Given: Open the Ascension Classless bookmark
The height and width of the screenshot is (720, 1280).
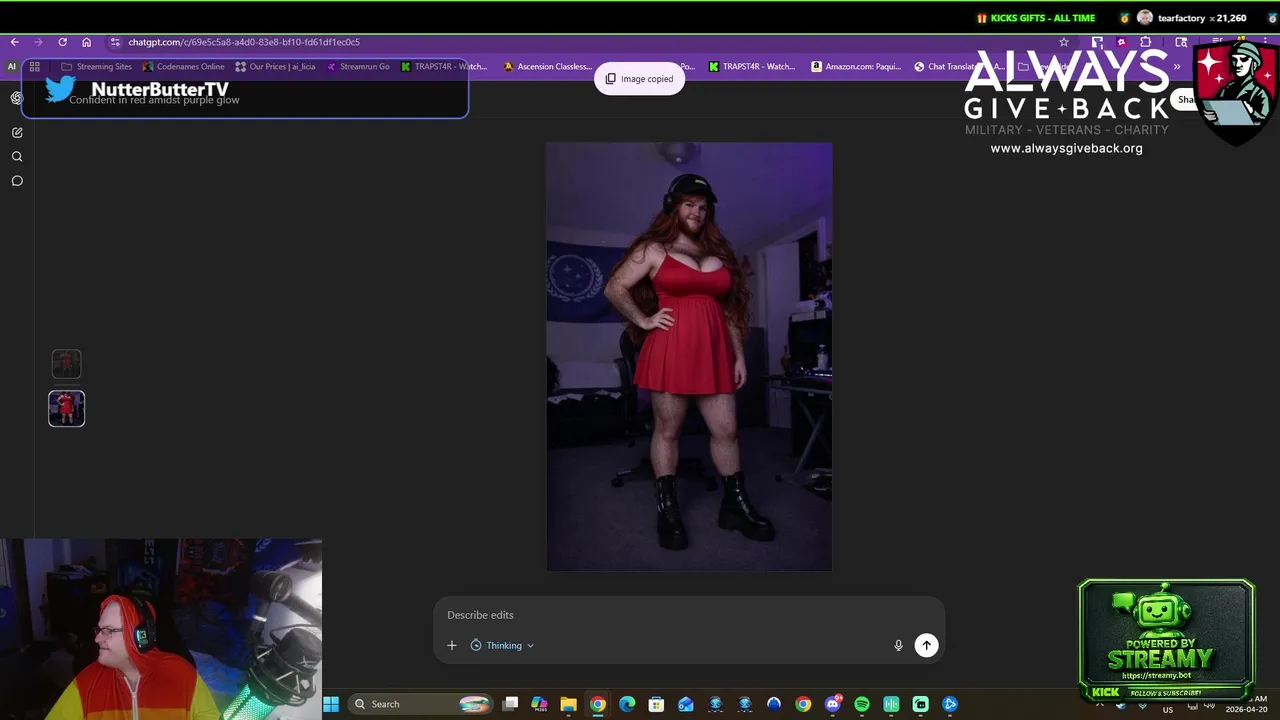Looking at the screenshot, I should [547, 67].
